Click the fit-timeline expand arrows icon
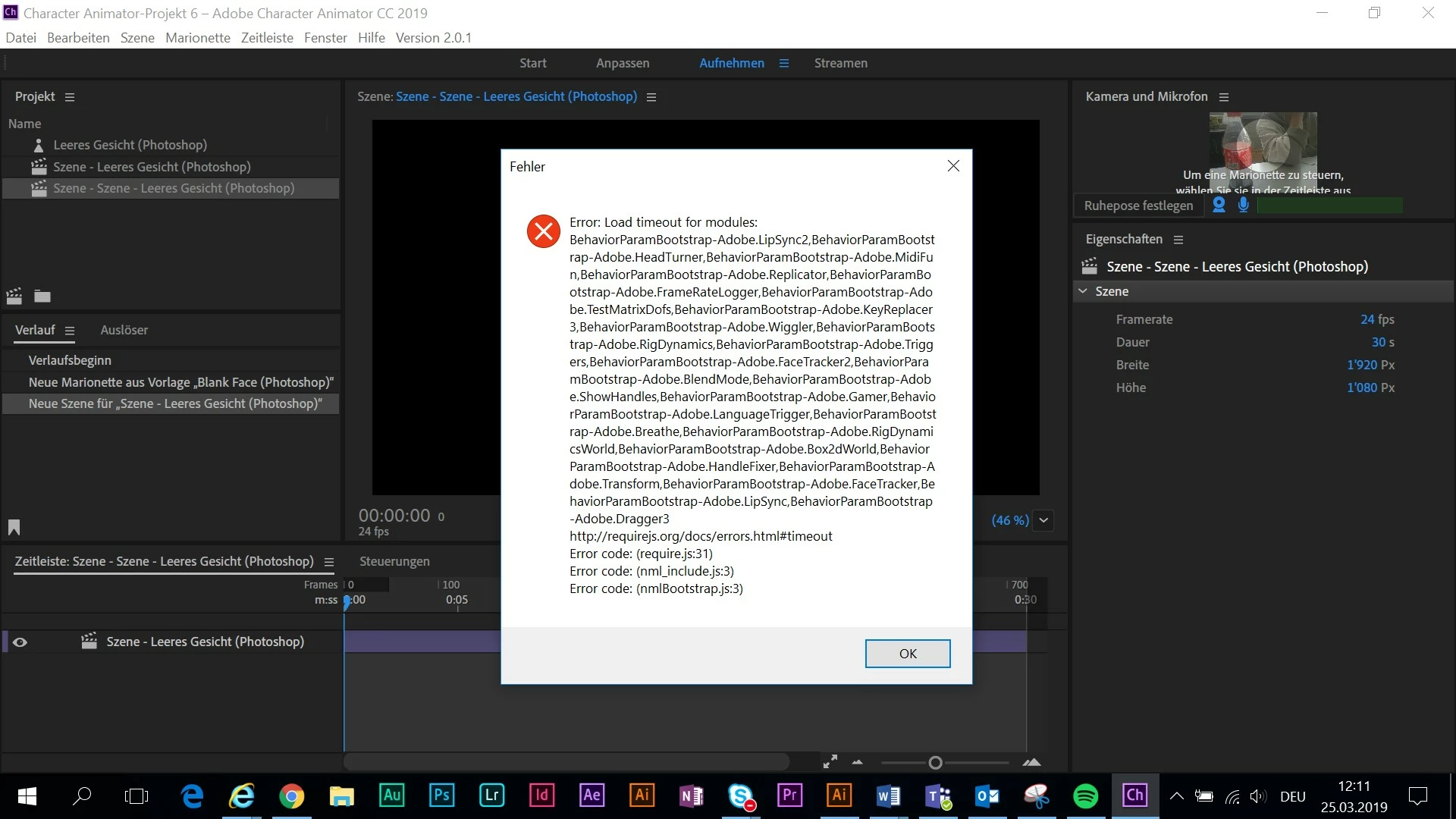Image resolution: width=1456 pixels, height=819 pixels. 830,761
